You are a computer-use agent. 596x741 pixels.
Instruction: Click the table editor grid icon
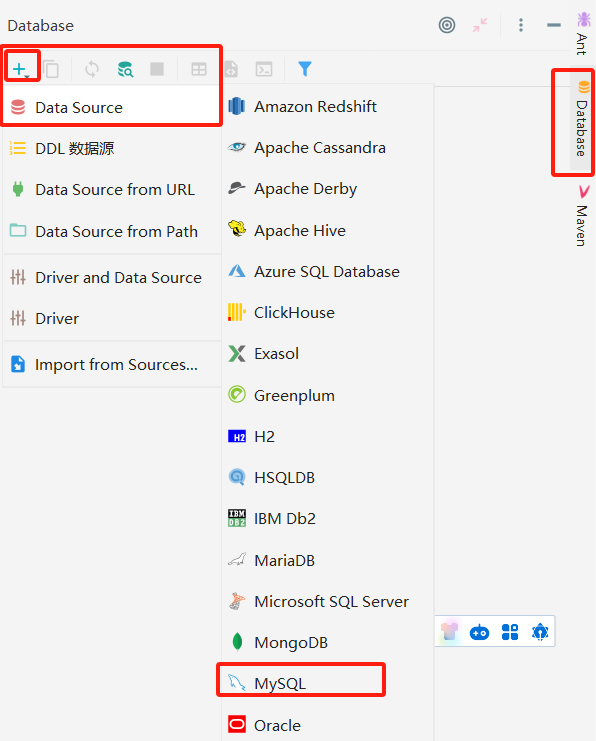(x=199, y=69)
